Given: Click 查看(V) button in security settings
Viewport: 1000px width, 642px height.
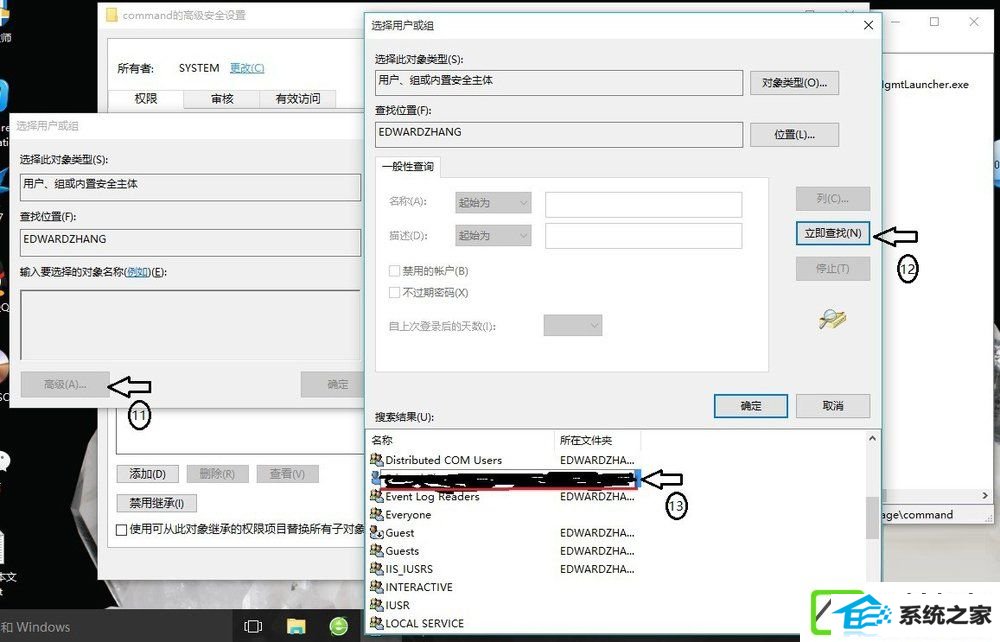Looking at the screenshot, I should 287,474.
